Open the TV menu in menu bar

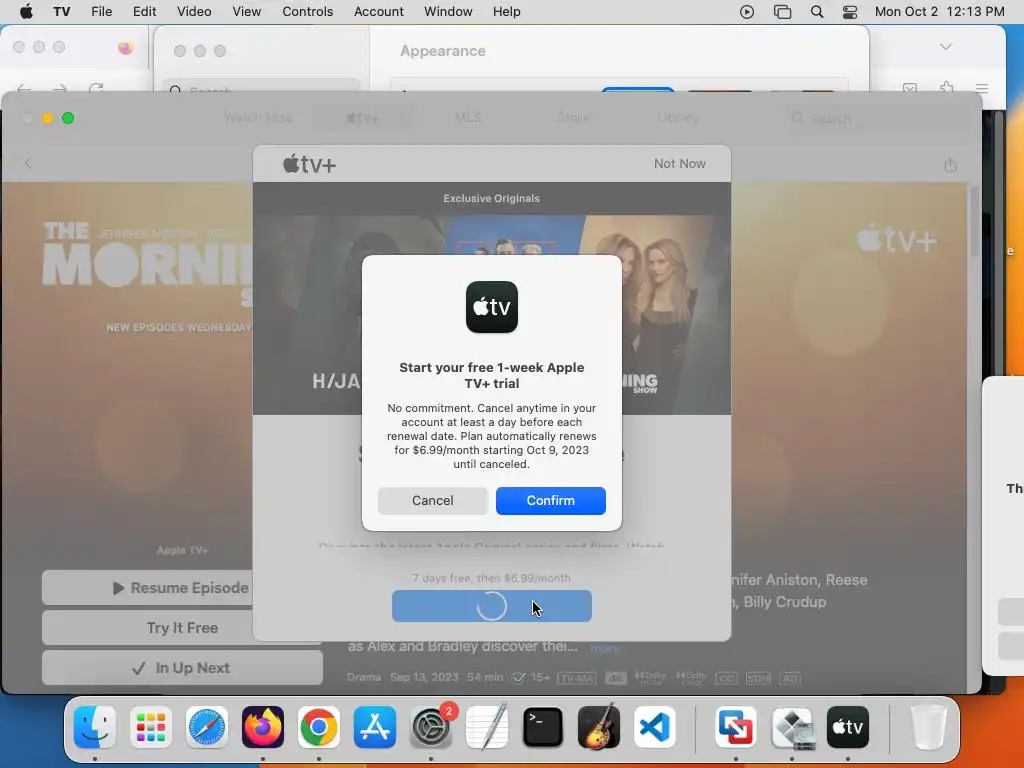pyautogui.click(x=61, y=11)
